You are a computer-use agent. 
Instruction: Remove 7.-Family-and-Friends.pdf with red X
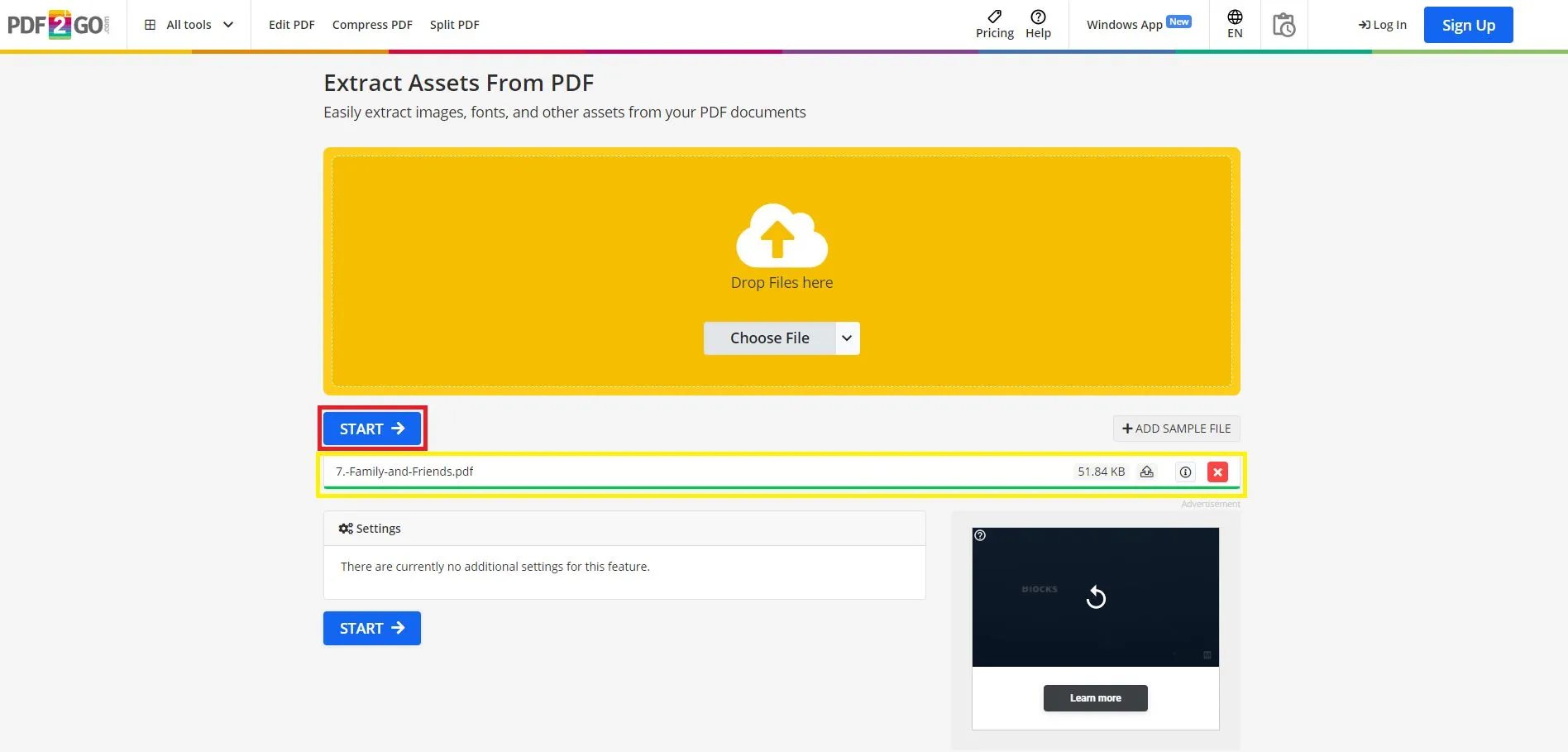(x=1217, y=472)
